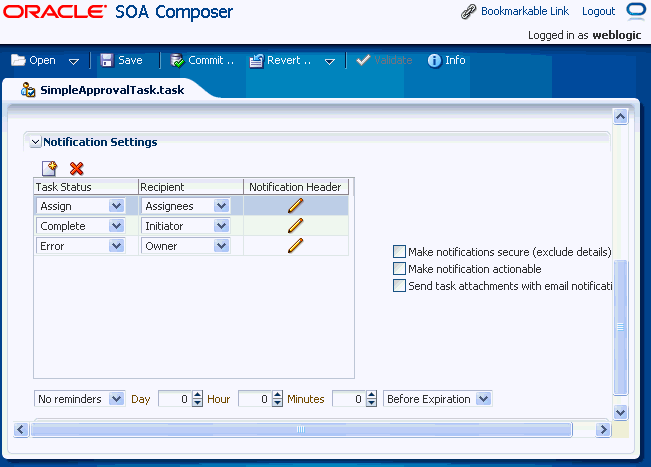Open the Error task status dropdown

[x=117, y=246]
